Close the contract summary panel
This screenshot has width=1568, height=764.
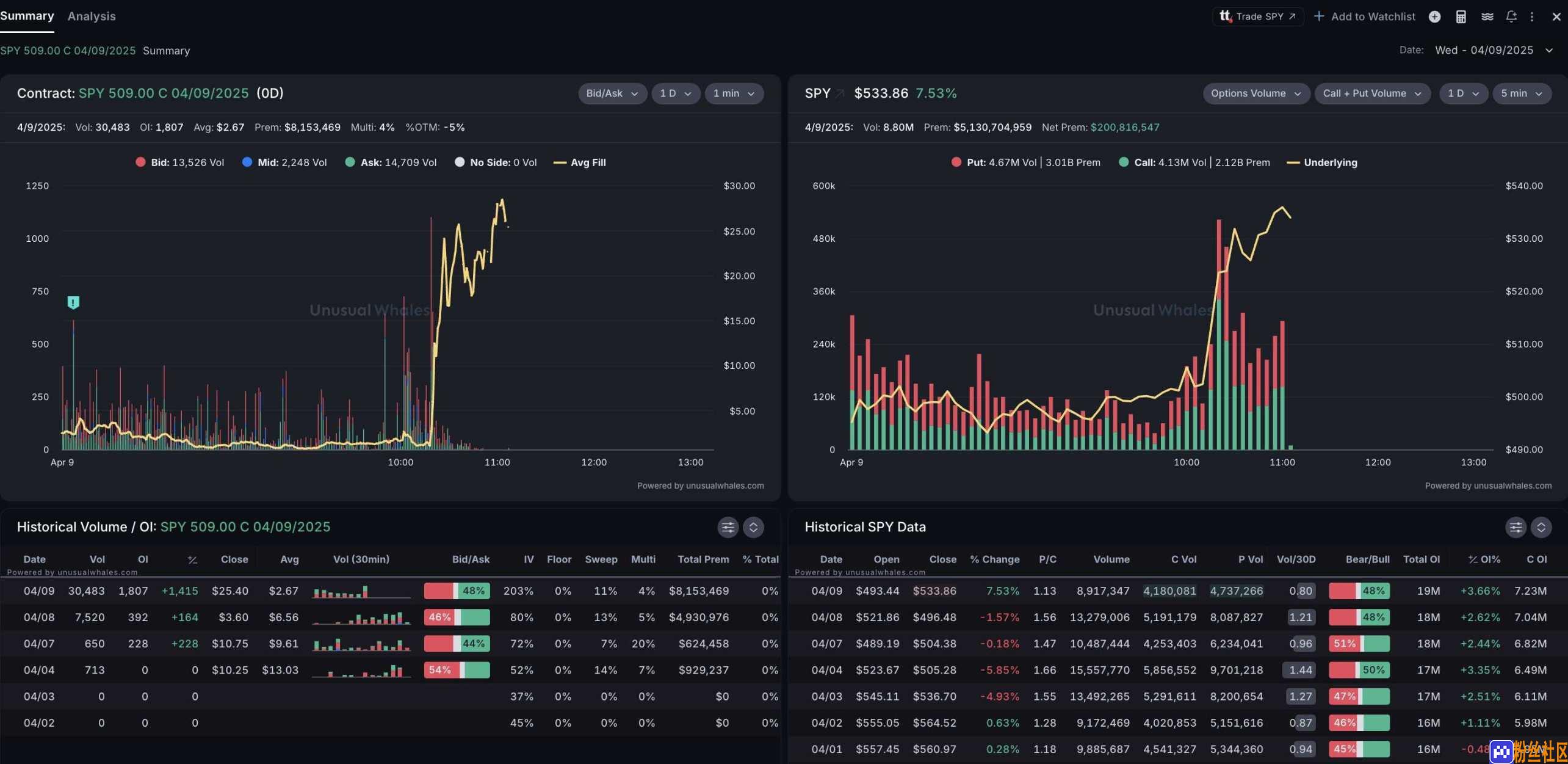pyautogui.click(x=1556, y=16)
